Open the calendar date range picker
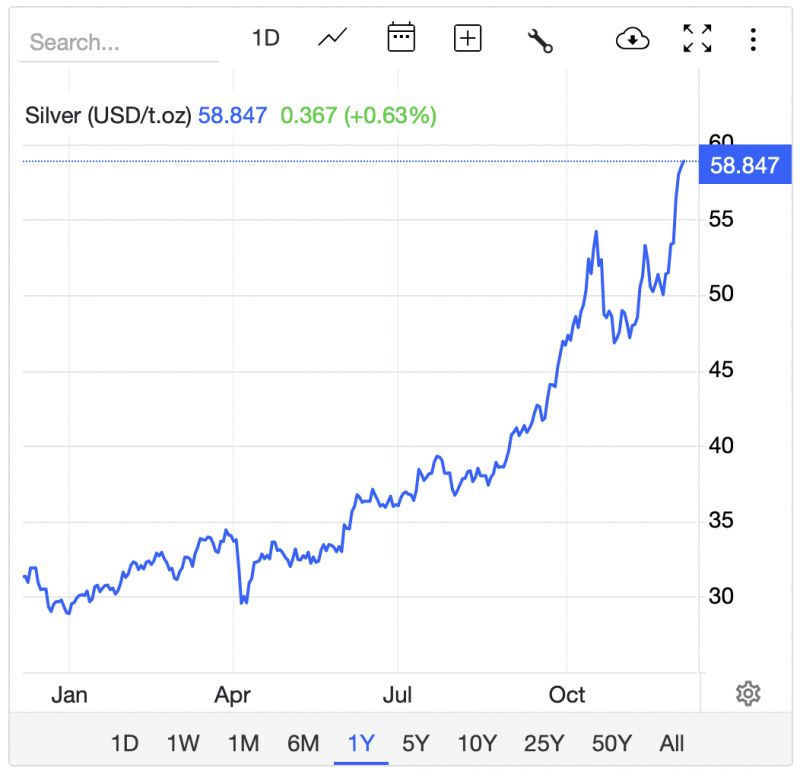 click(x=401, y=39)
